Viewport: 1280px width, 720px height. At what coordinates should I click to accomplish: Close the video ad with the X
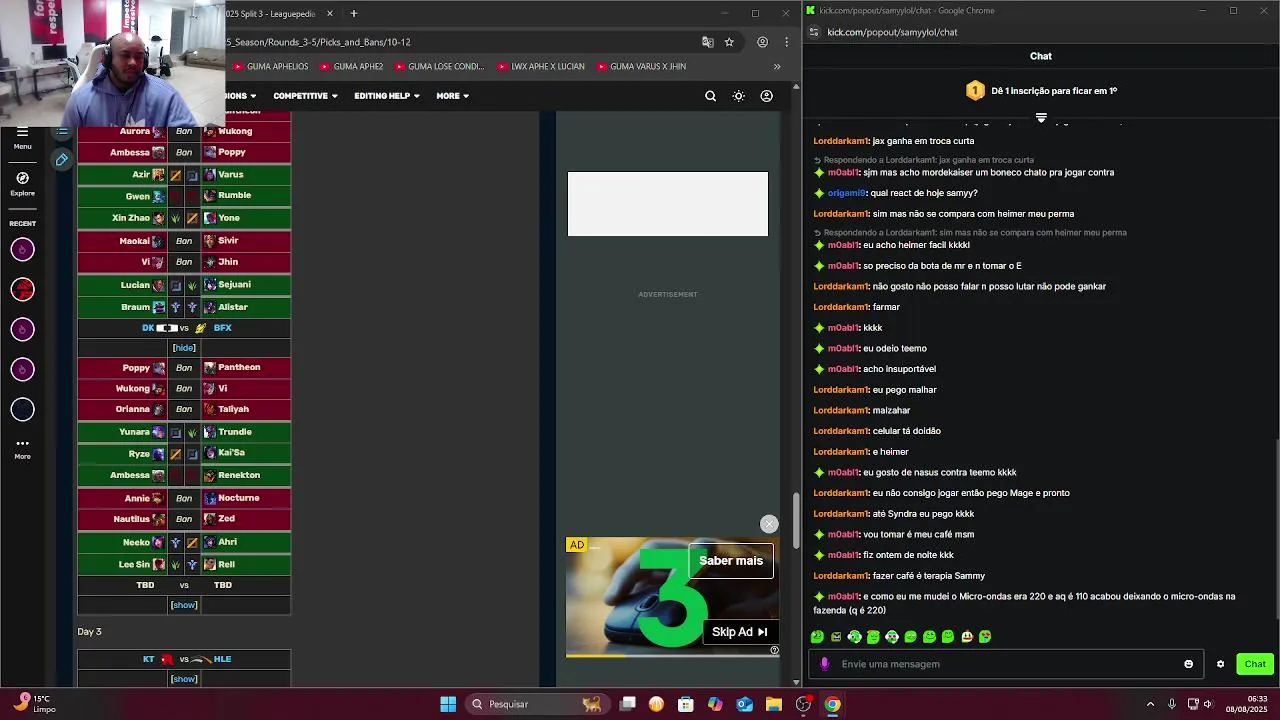point(769,524)
